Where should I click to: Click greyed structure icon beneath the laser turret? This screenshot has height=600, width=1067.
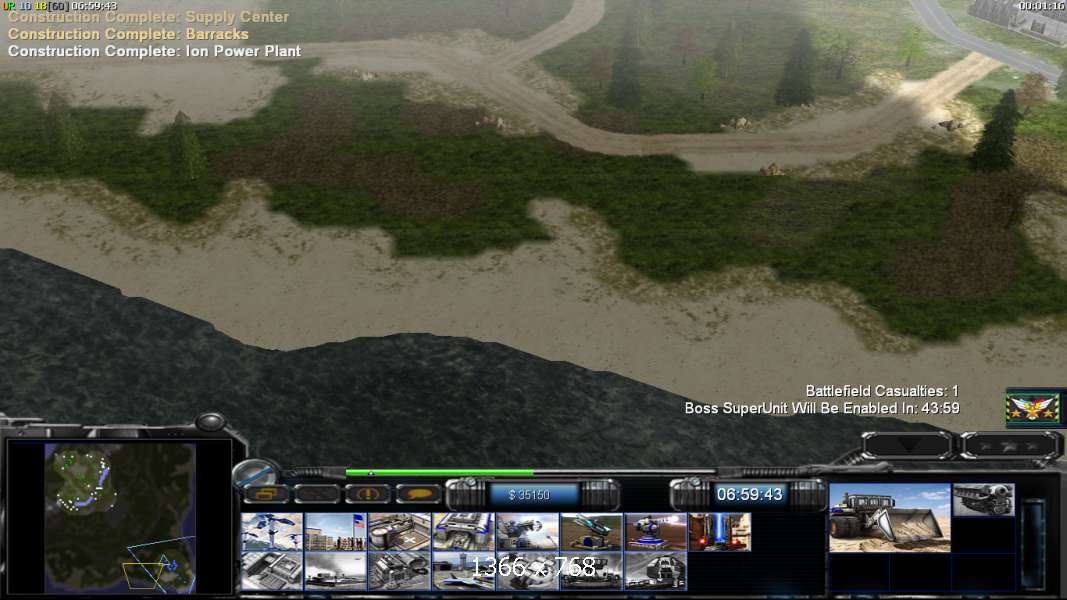(x=591, y=571)
